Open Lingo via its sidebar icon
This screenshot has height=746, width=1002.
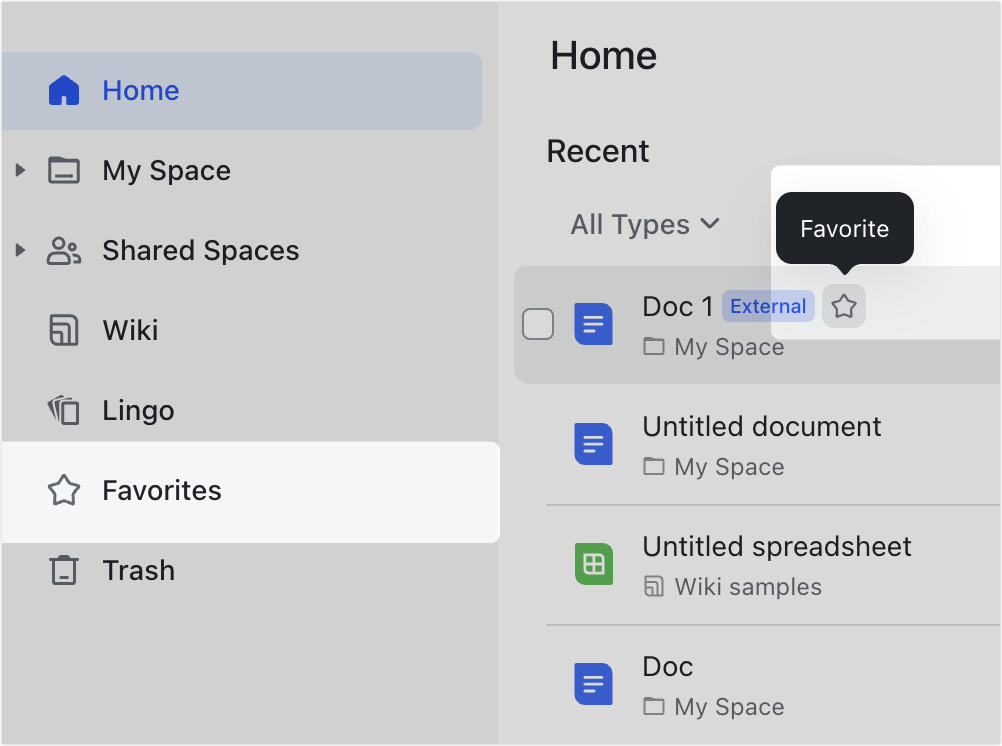click(x=64, y=410)
